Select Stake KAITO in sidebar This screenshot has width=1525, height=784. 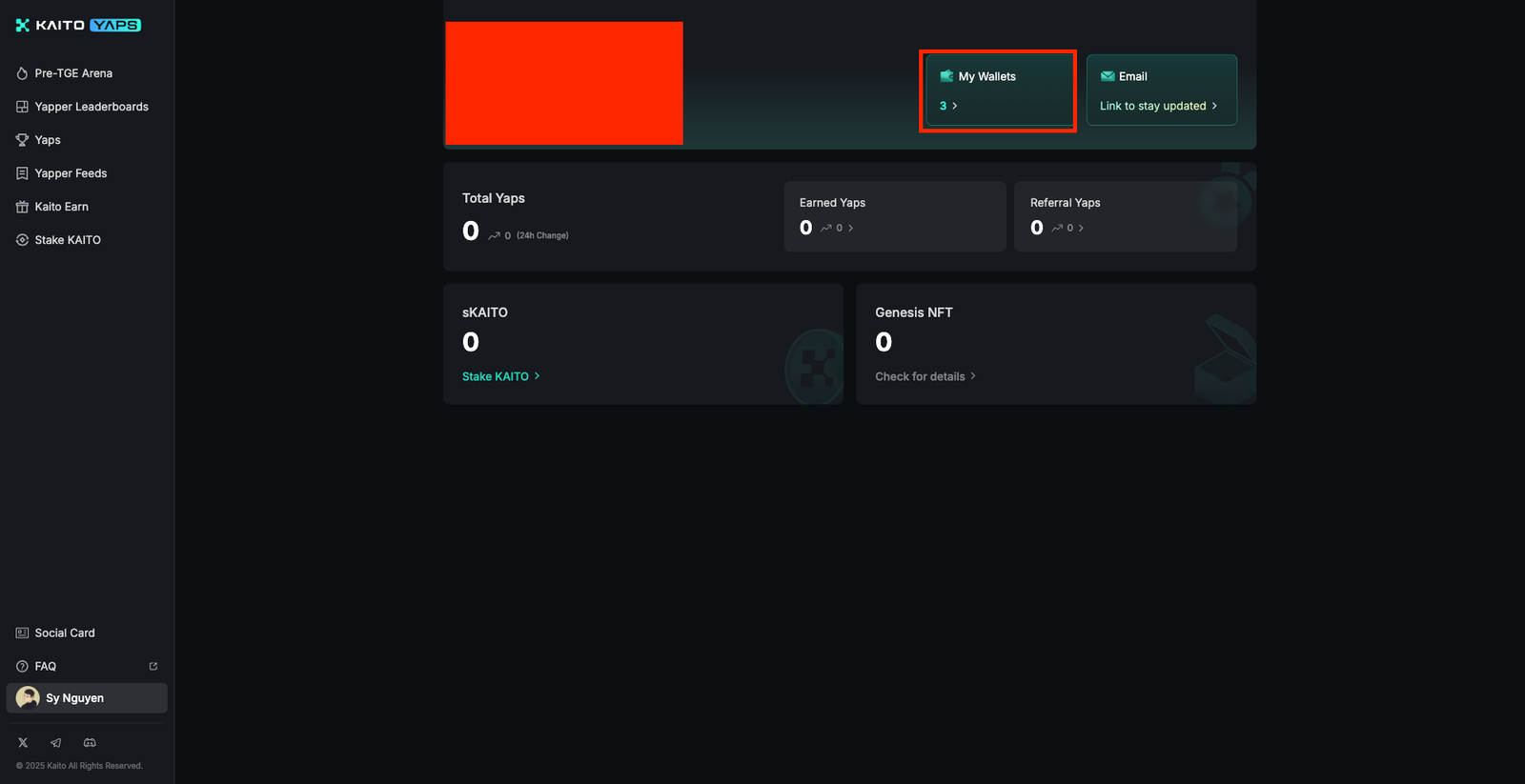coord(68,240)
